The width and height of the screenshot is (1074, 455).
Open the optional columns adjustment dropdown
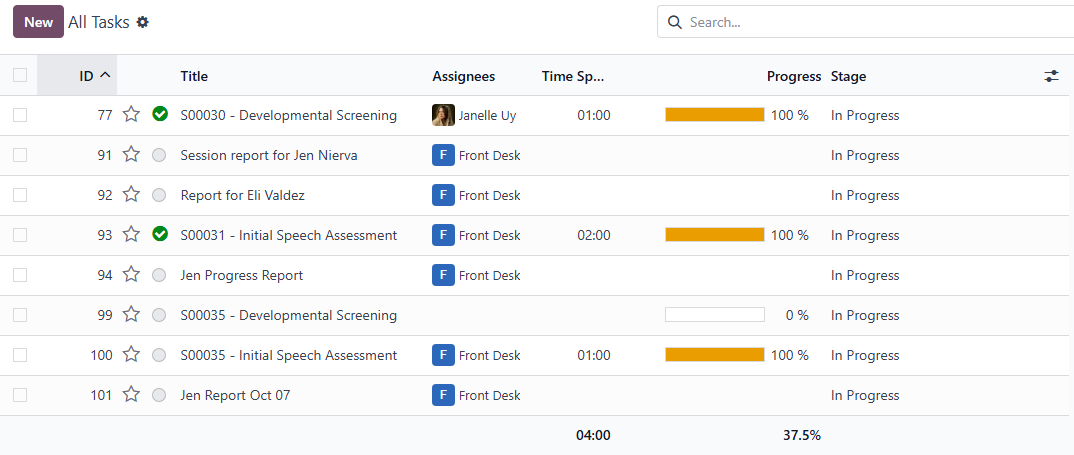(1051, 76)
